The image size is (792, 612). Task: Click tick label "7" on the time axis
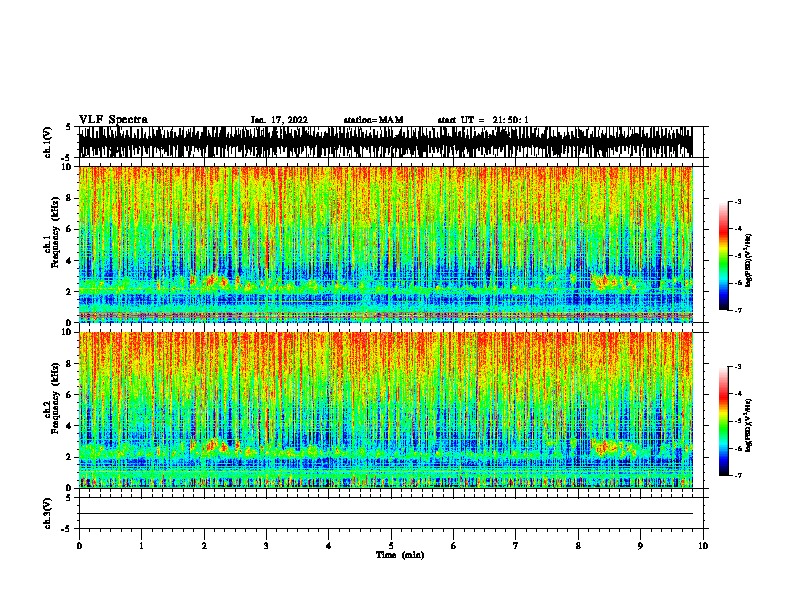coord(516,546)
